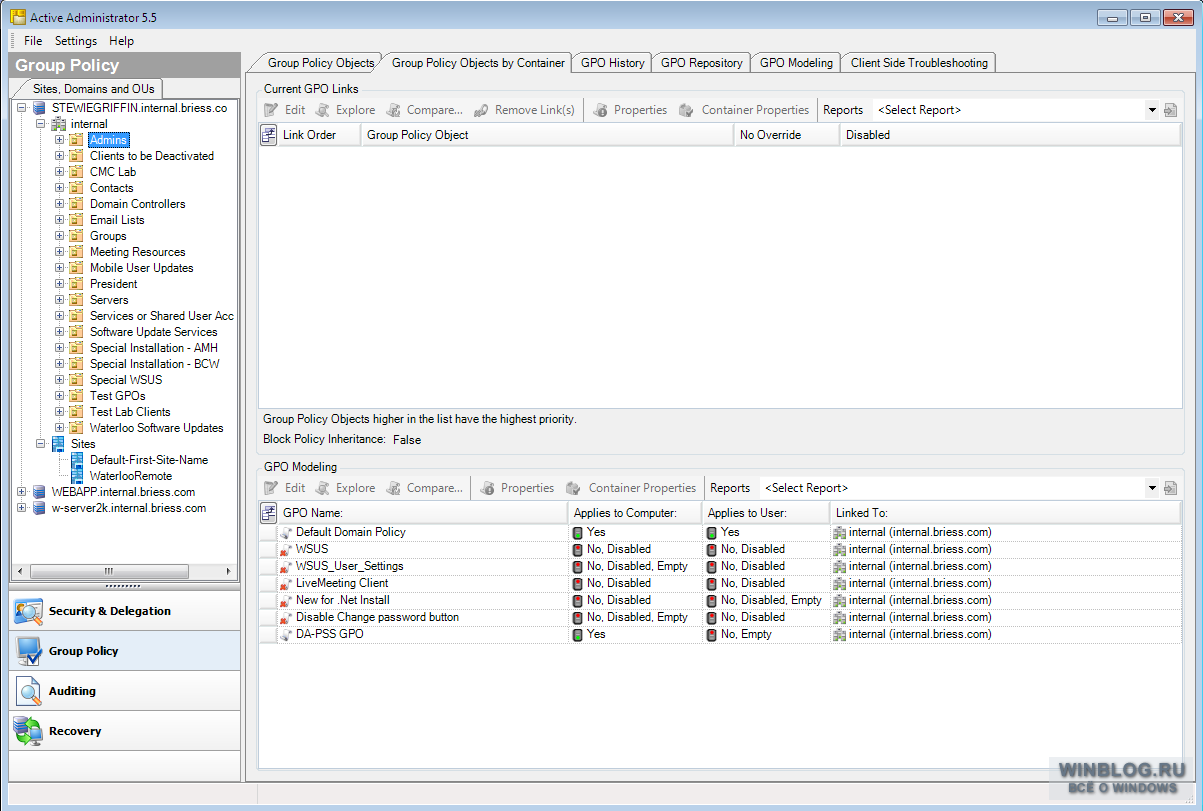Click the DA-PSS GPO row icon
The width and height of the screenshot is (1203, 811).
(x=286, y=635)
